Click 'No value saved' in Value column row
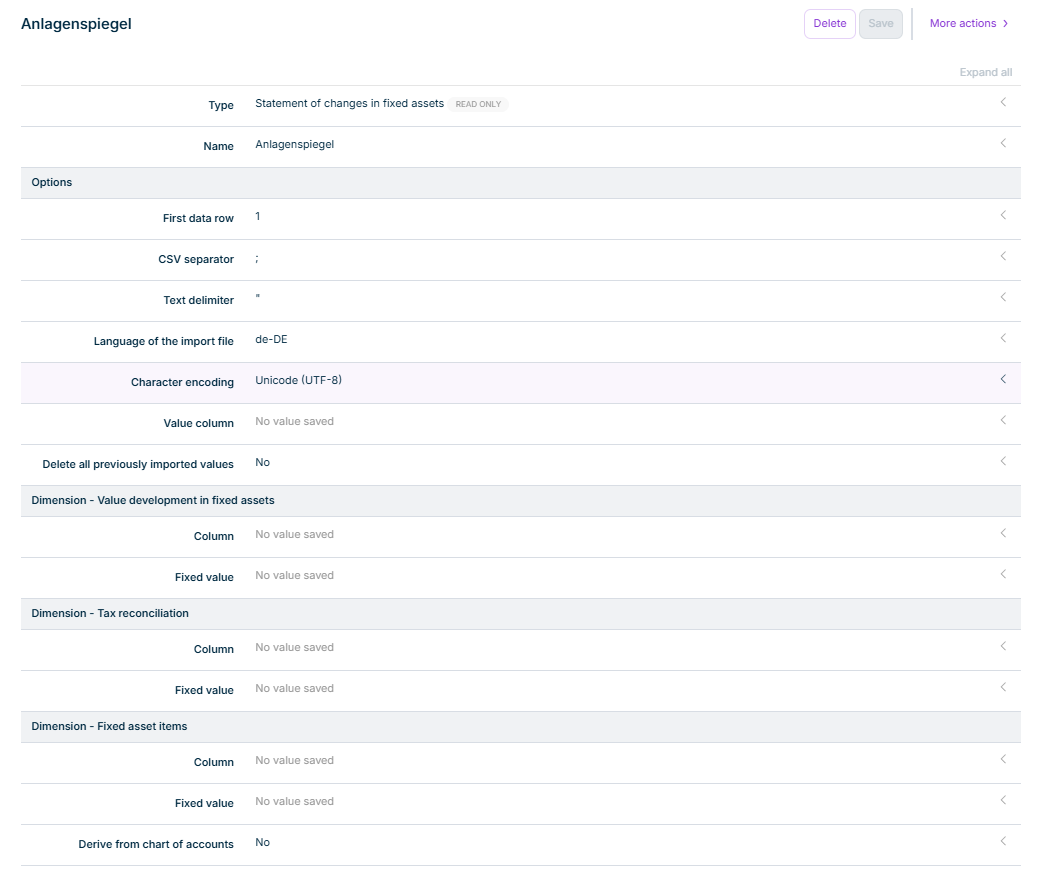The height and width of the screenshot is (869, 1050). 295,421
